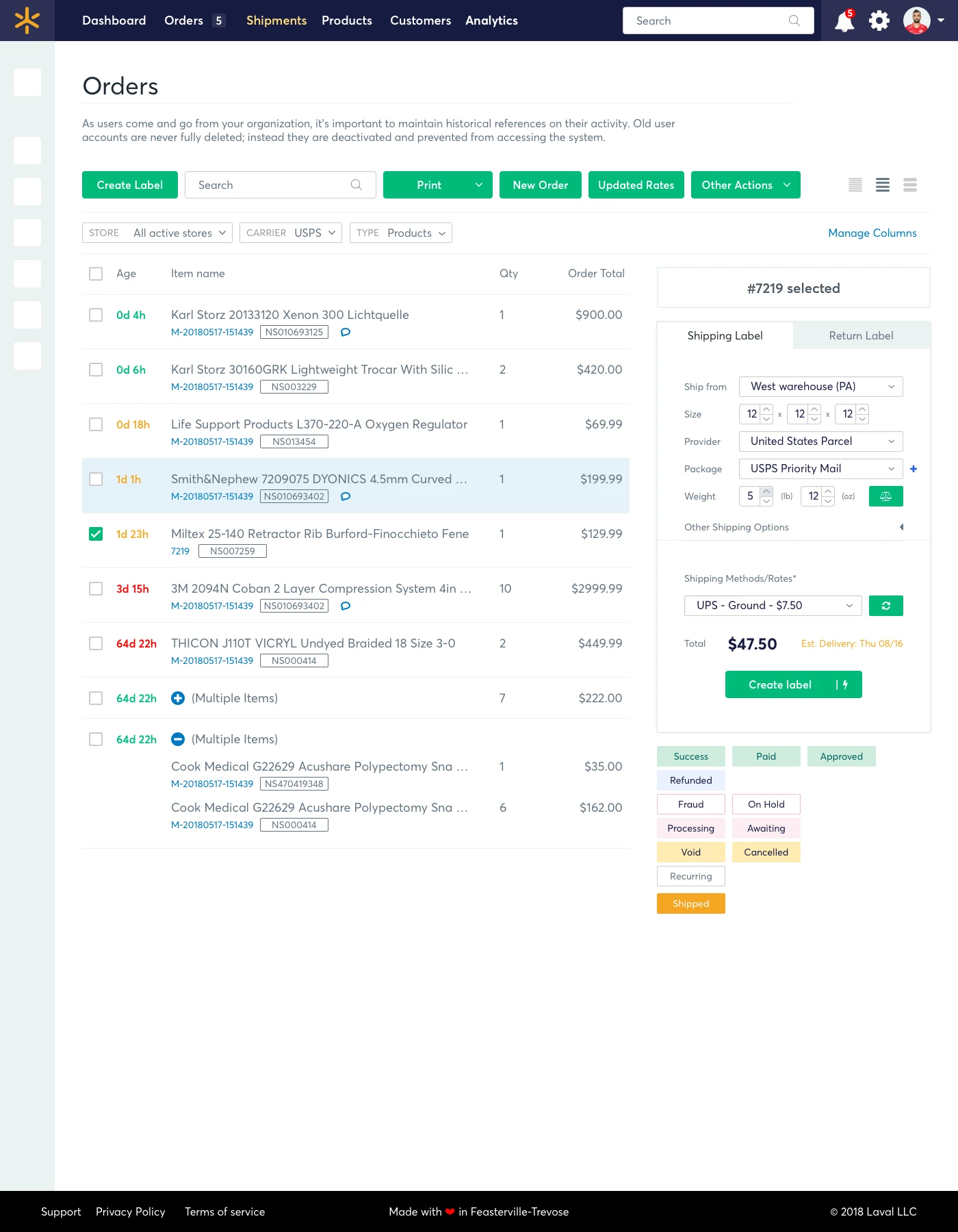Screen dimensions: 958x1232
Task: Click the yellow asterisk home logo
Action: 27,21
